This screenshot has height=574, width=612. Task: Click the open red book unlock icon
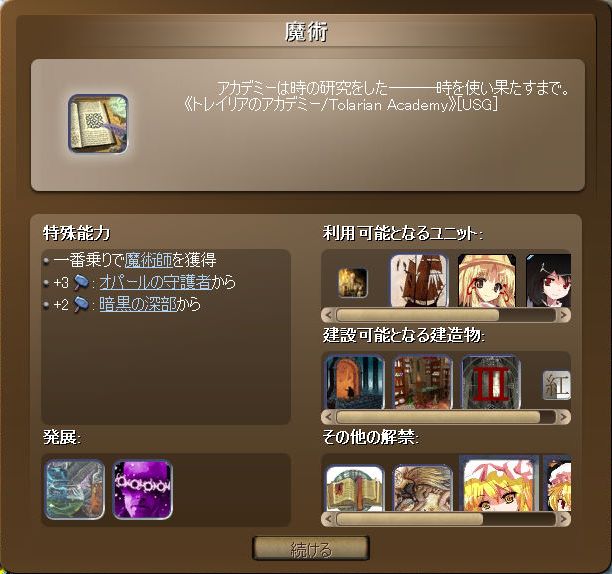point(355,488)
